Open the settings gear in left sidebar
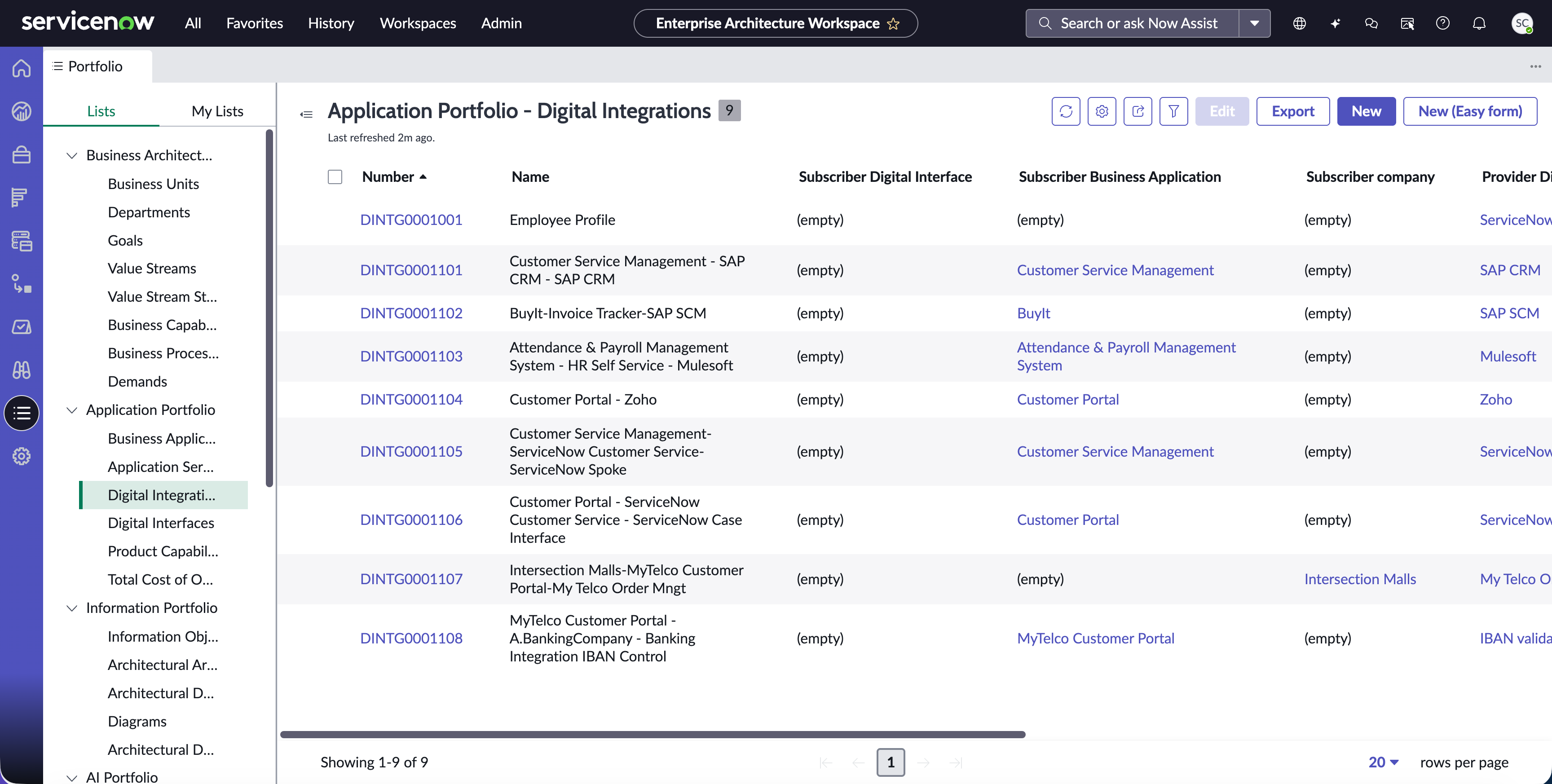The height and width of the screenshot is (784, 1552). coord(22,456)
